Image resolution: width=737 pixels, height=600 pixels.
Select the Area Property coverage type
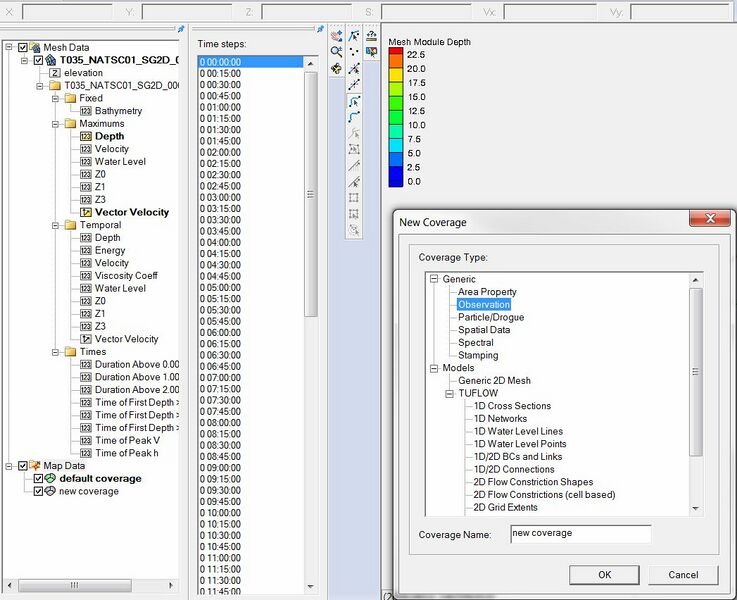click(x=487, y=292)
